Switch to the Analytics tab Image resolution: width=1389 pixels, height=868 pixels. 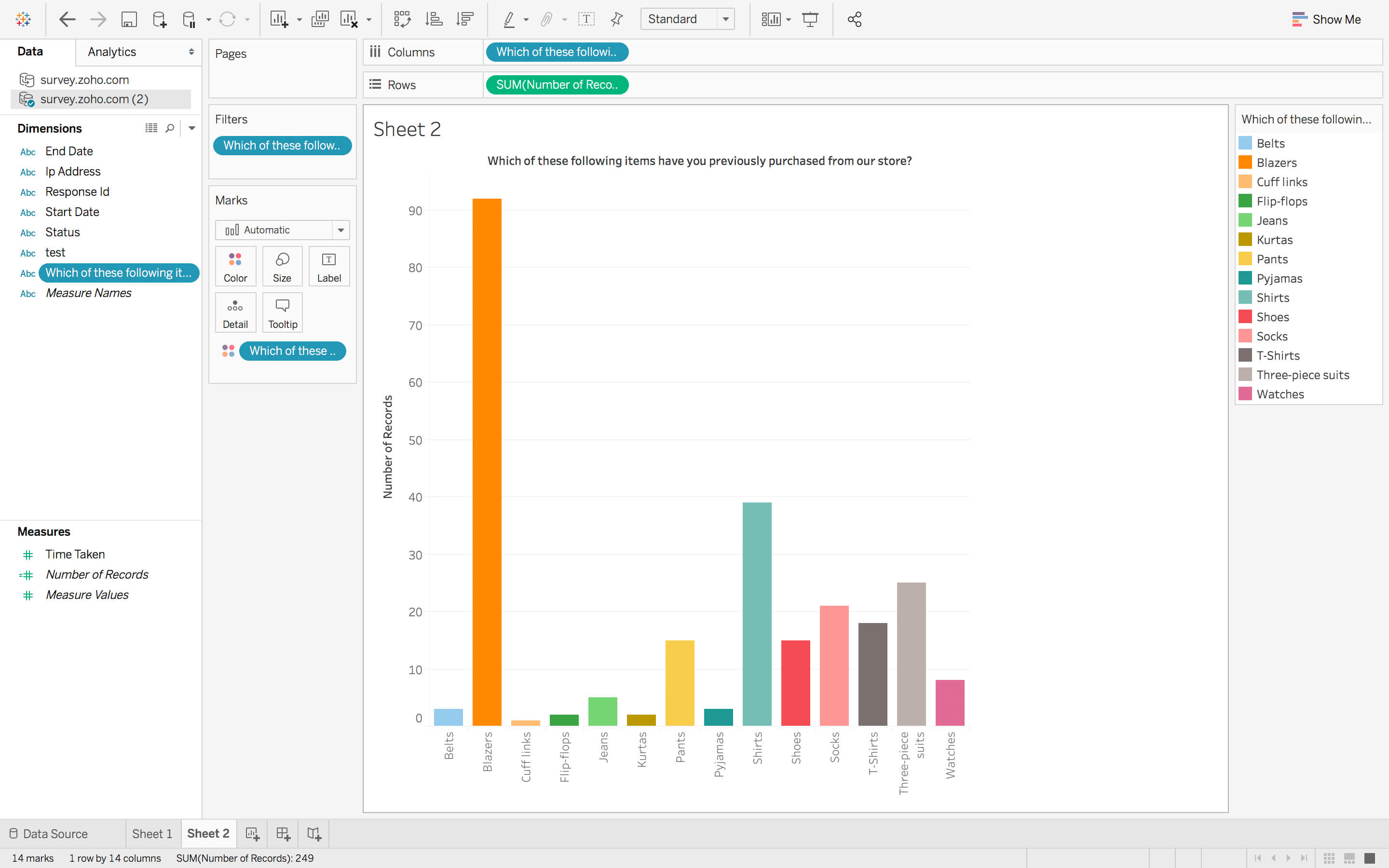coord(112,52)
